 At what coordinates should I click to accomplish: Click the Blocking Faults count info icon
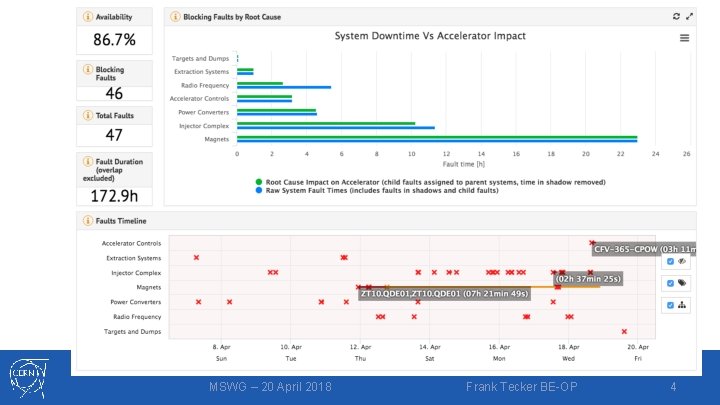[x=88, y=69]
